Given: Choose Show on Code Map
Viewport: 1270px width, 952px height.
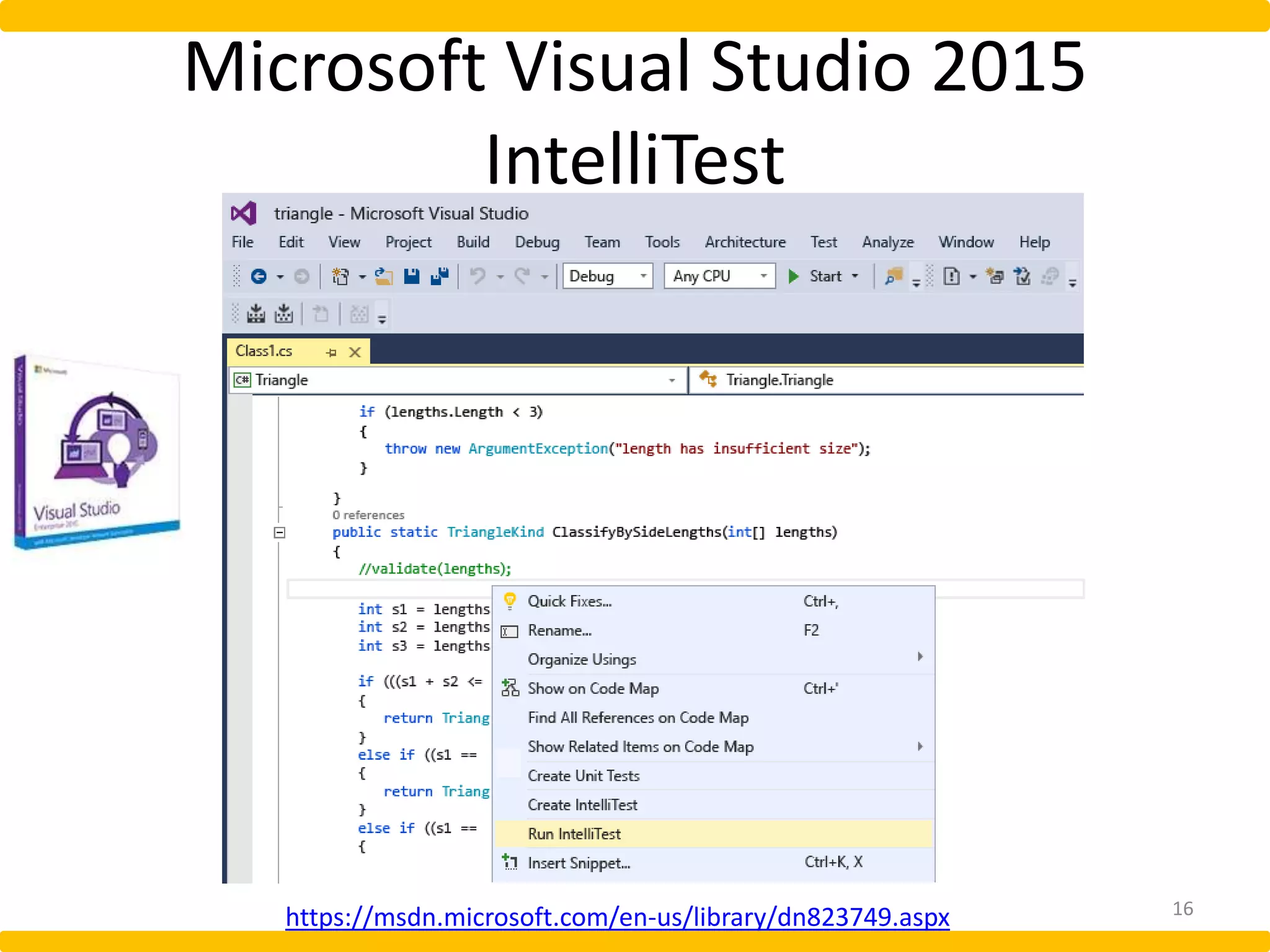Looking at the screenshot, I should (x=714, y=689).
